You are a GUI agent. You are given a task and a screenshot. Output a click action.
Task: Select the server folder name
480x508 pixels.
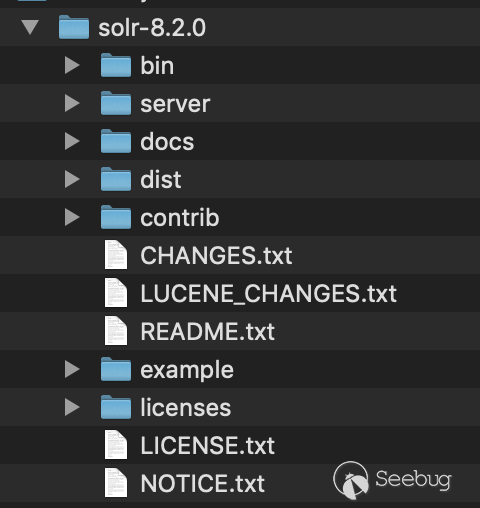175,104
